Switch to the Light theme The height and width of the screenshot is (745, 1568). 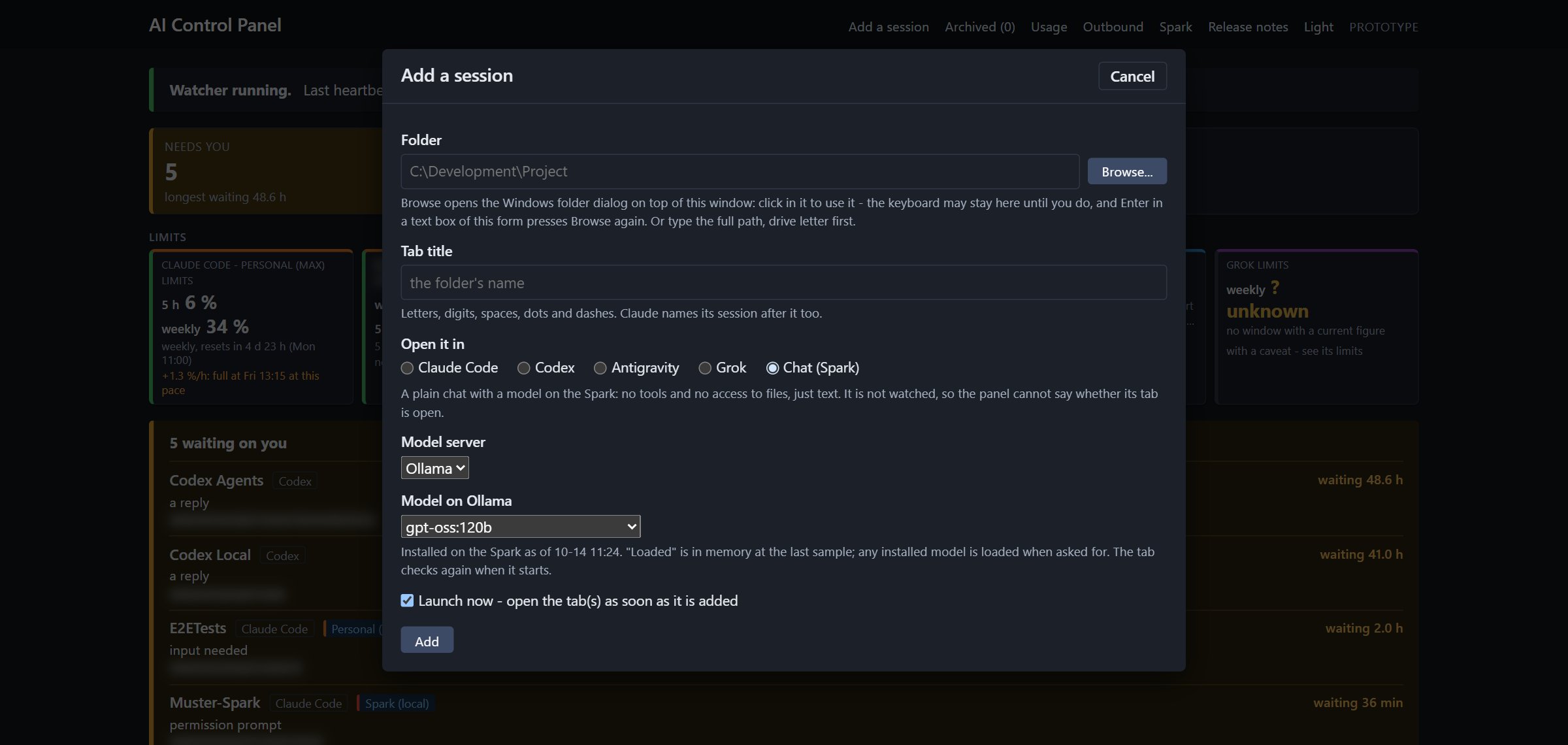[1318, 27]
